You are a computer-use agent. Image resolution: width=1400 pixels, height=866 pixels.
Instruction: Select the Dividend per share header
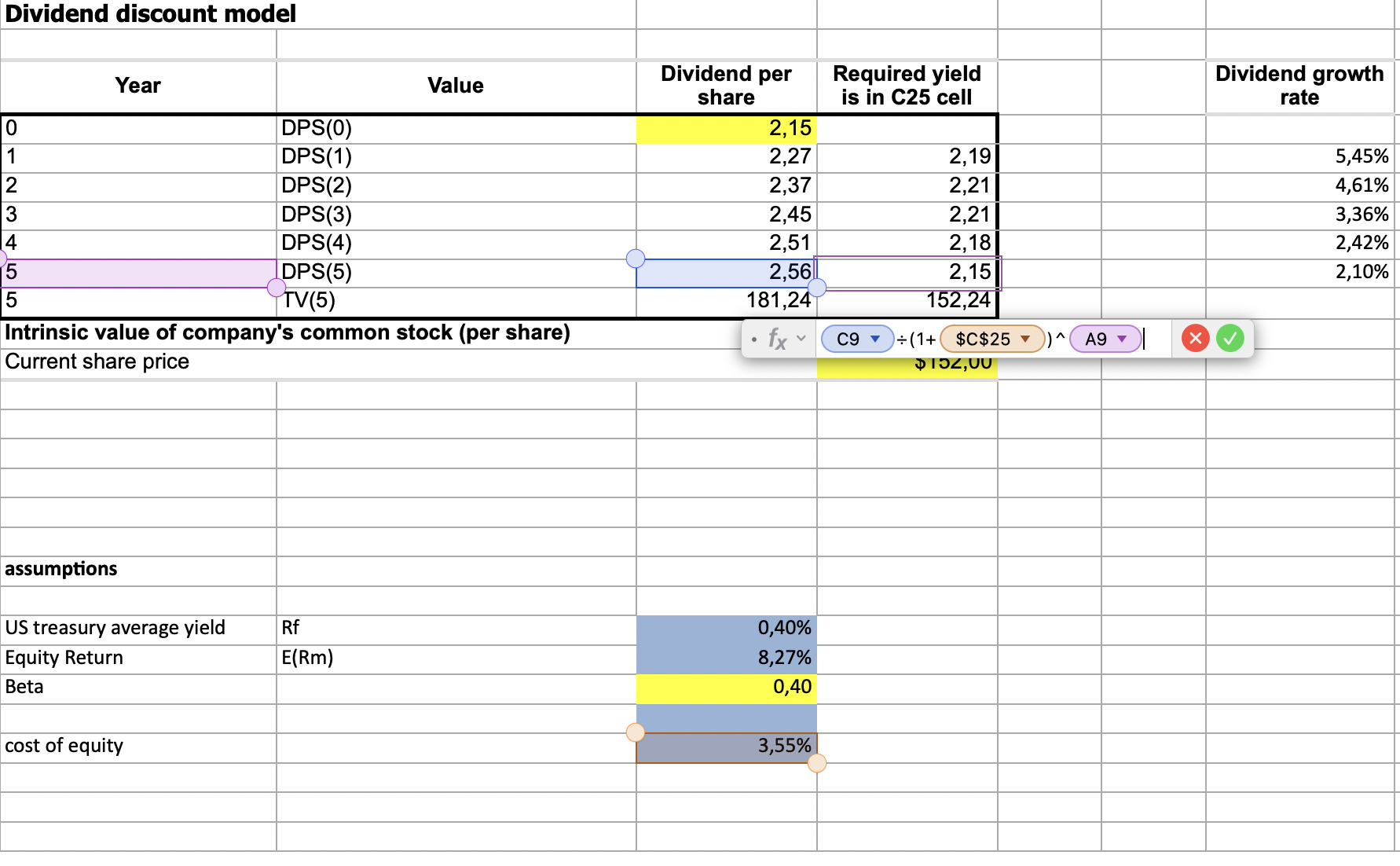tap(727, 86)
